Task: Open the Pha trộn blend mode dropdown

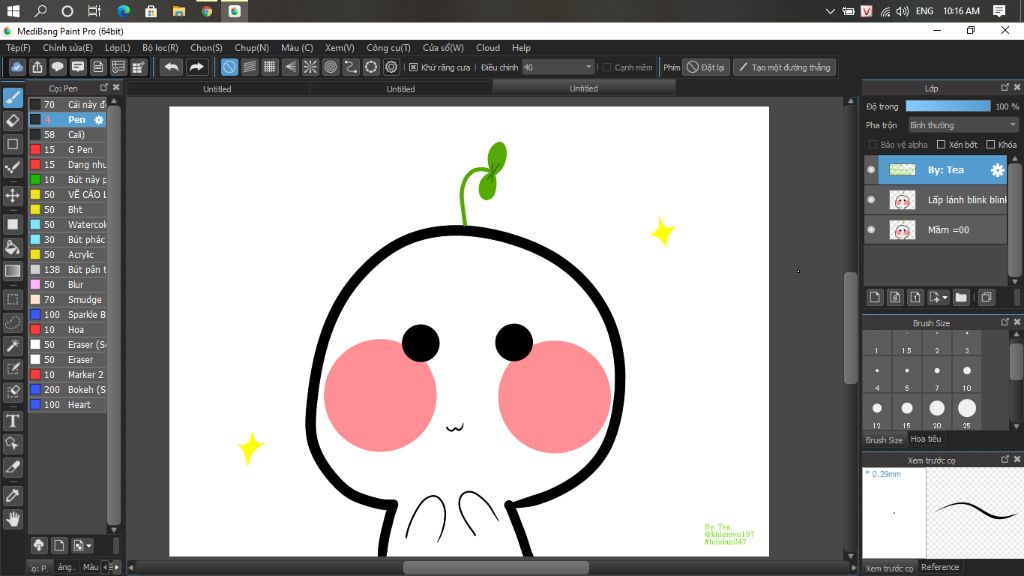Action: (963, 125)
